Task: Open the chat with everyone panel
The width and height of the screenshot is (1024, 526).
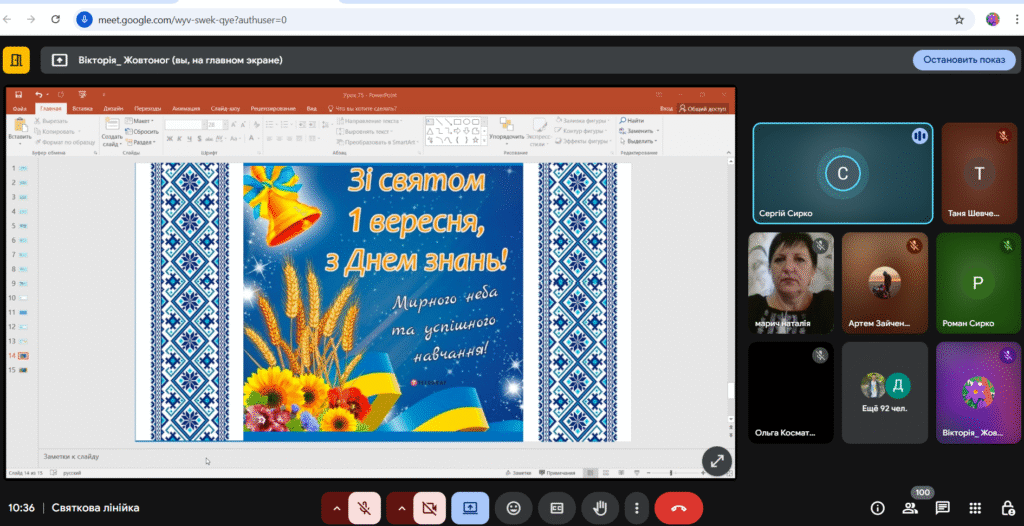Action: coord(942,508)
